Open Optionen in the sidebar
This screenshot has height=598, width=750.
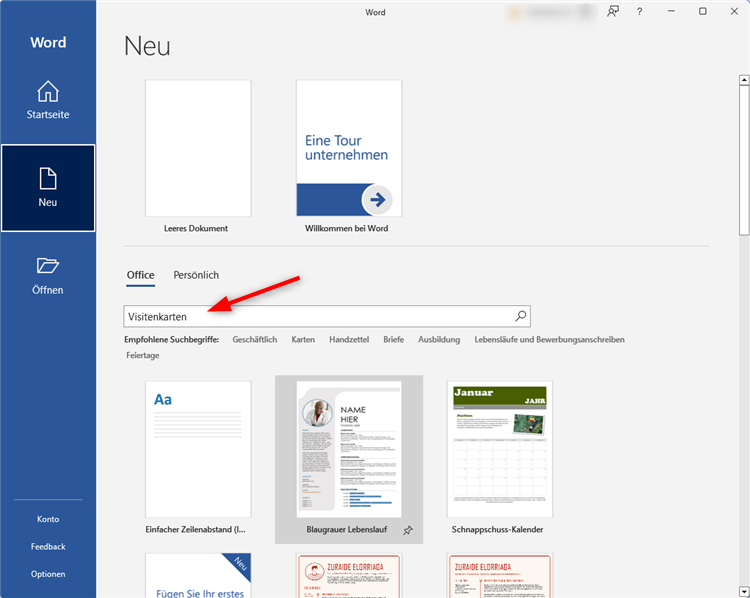[x=48, y=574]
